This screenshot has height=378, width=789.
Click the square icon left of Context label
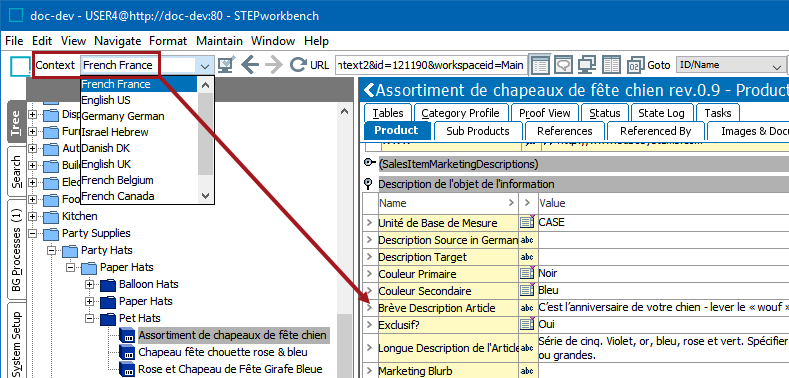(21, 66)
